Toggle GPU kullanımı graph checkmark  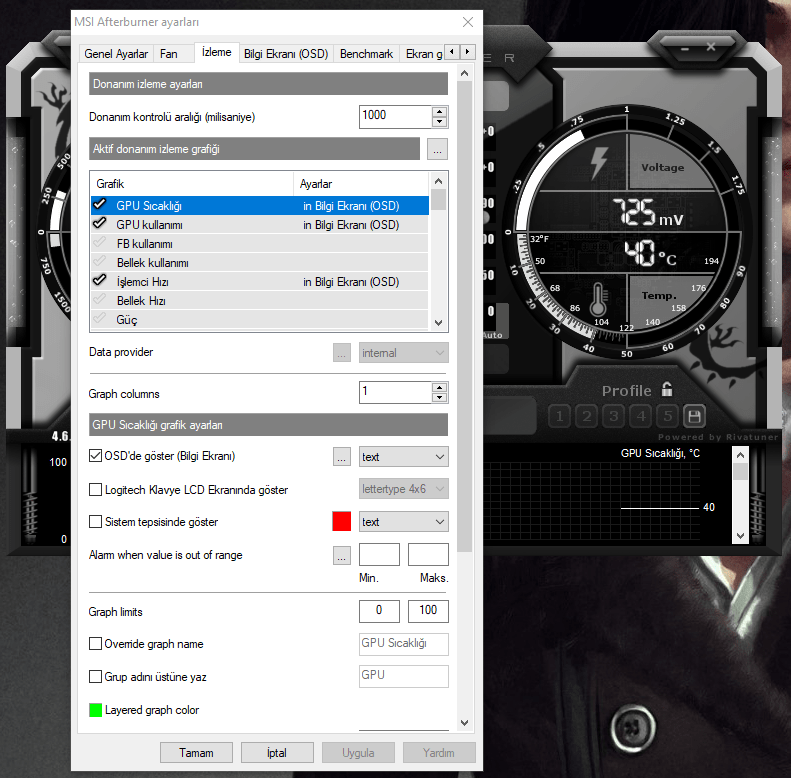pos(100,224)
